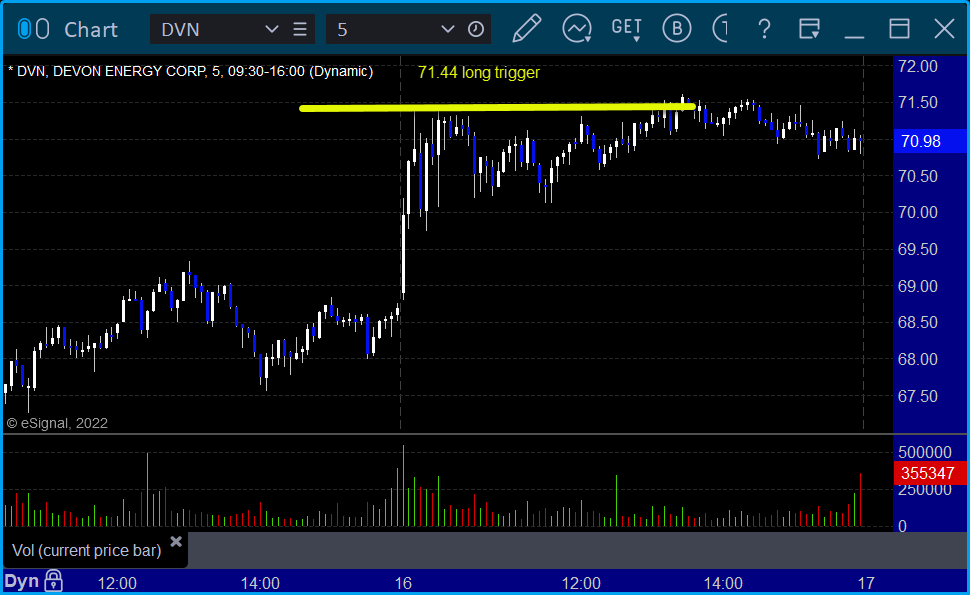Click the 69.00 price axis label
The image size is (970, 595).
click(917, 286)
